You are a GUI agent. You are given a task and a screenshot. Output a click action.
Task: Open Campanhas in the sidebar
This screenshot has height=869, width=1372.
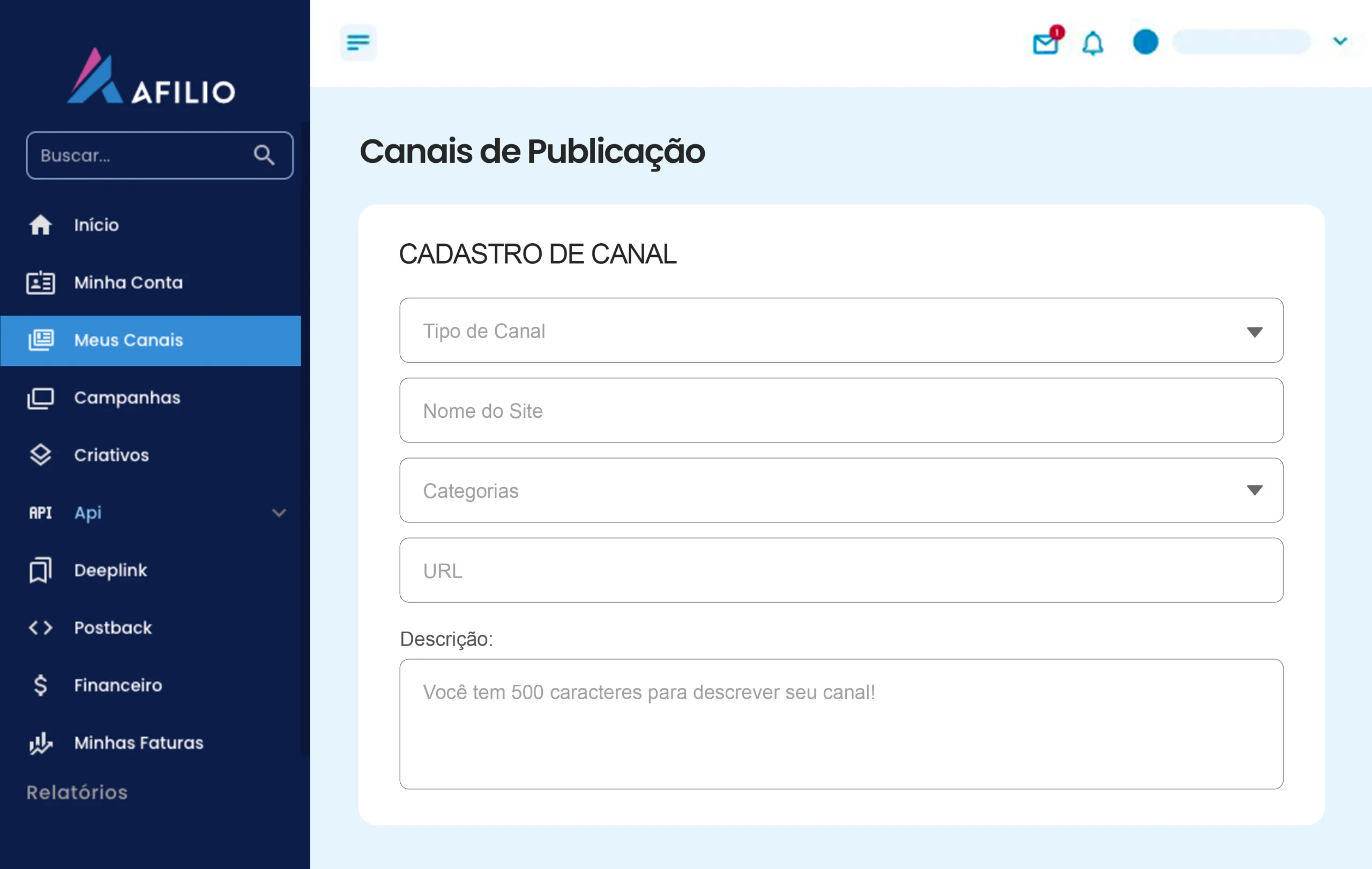[127, 398]
